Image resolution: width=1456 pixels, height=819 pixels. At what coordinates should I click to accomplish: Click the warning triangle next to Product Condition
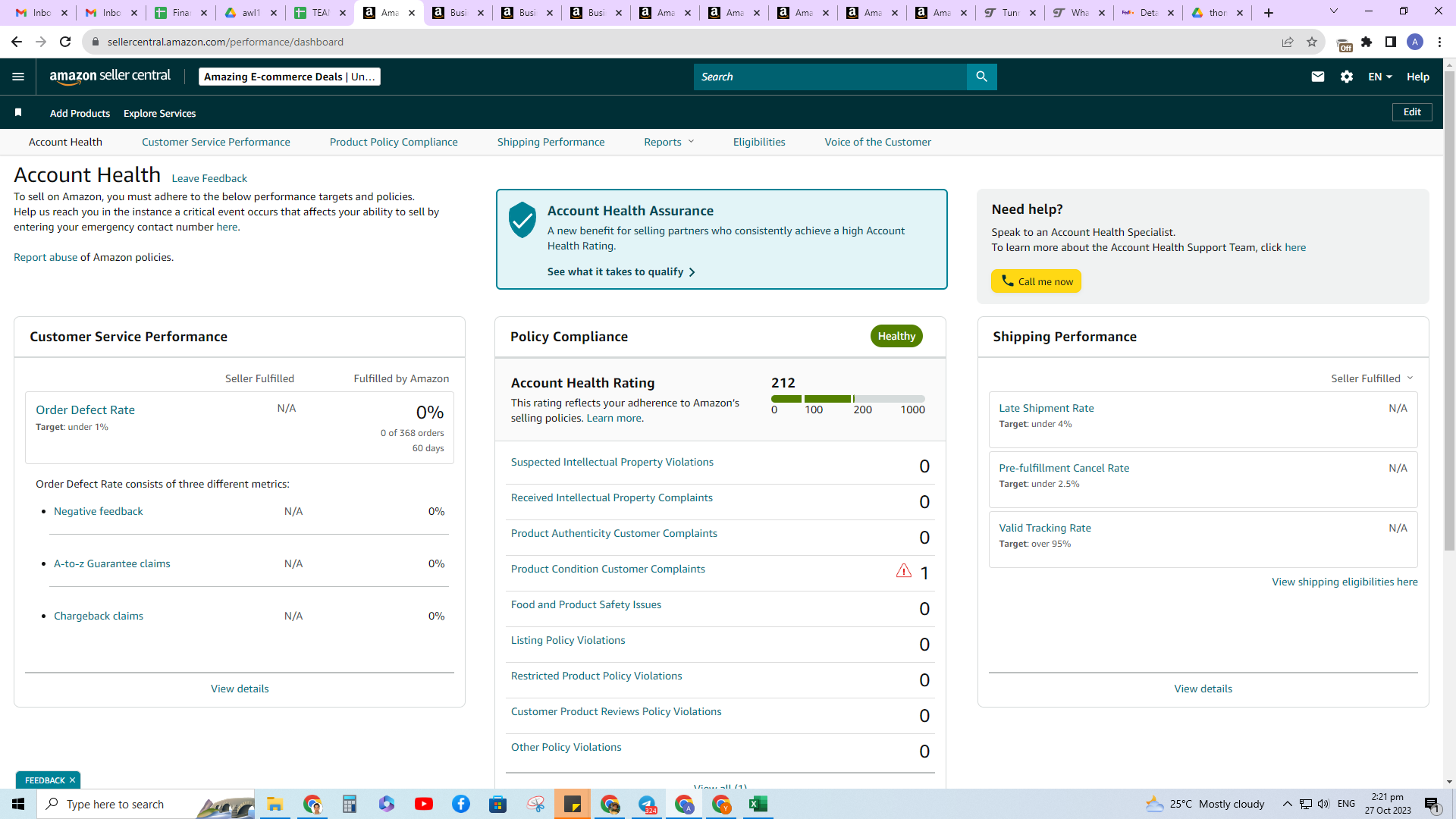pyautogui.click(x=904, y=571)
